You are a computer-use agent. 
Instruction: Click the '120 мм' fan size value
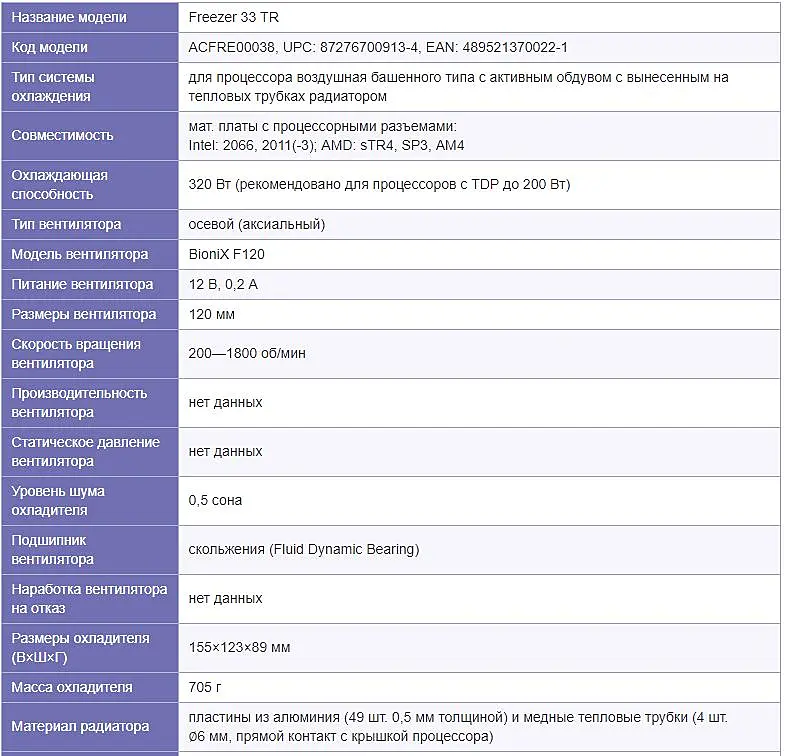pyautogui.click(x=212, y=314)
